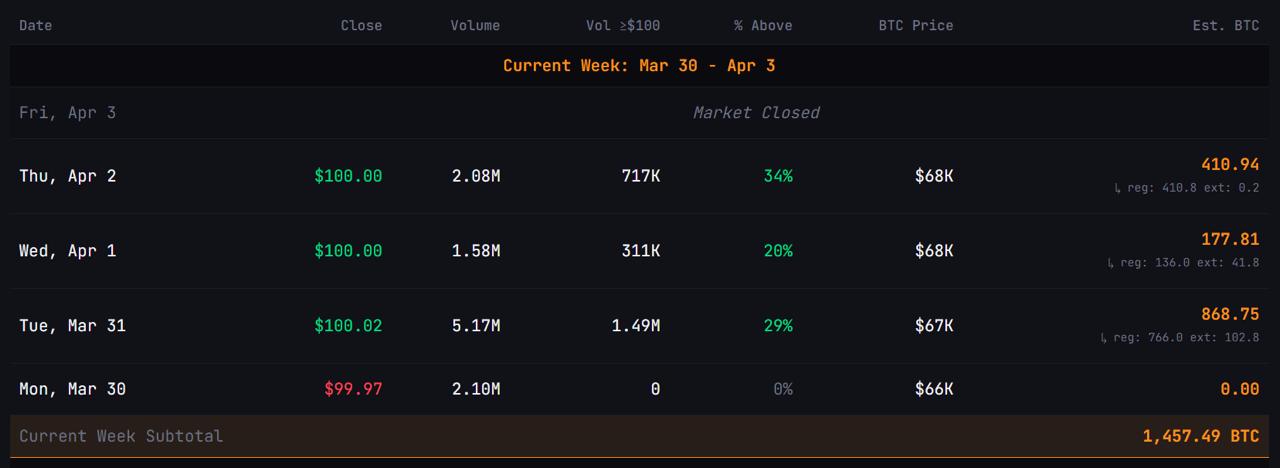Open the Thu, Apr 2 row
1280x468 pixels.
click(x=67, y=176)
